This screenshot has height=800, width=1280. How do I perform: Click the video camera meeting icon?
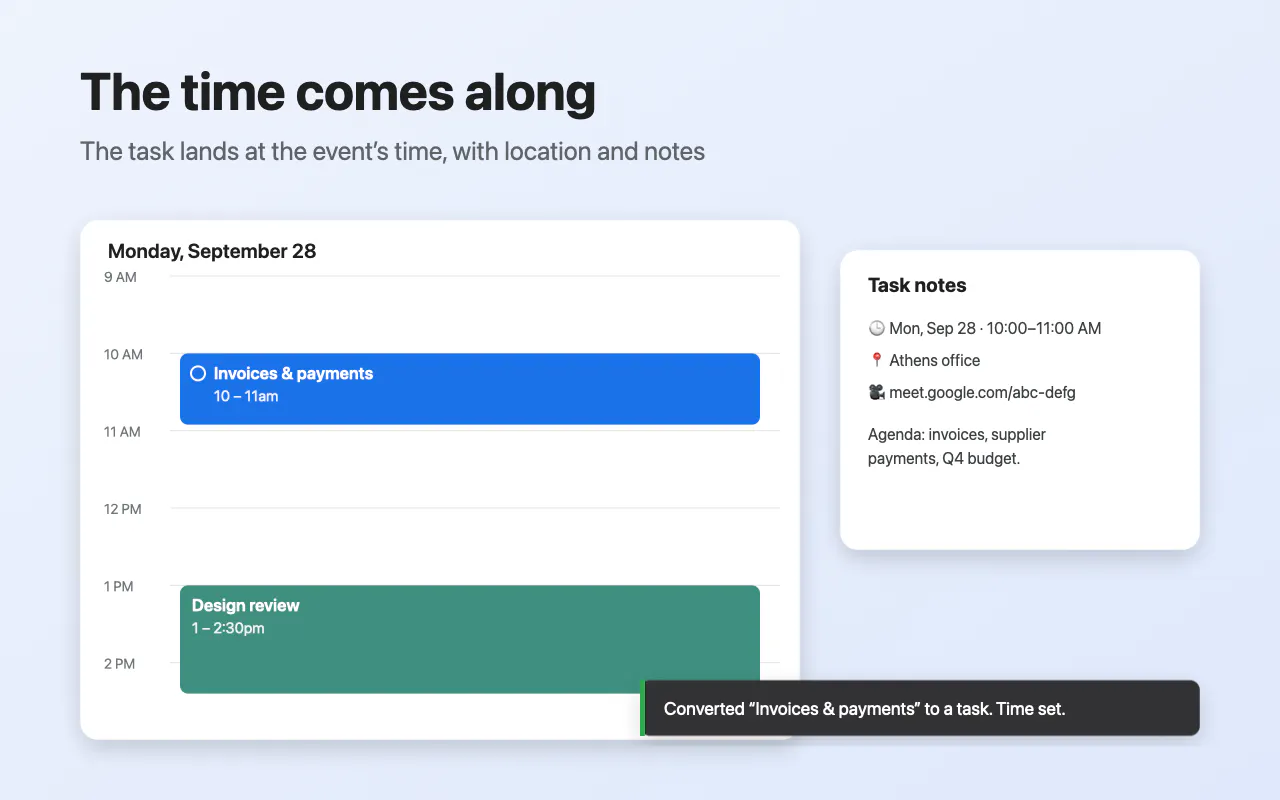point(877,392)
